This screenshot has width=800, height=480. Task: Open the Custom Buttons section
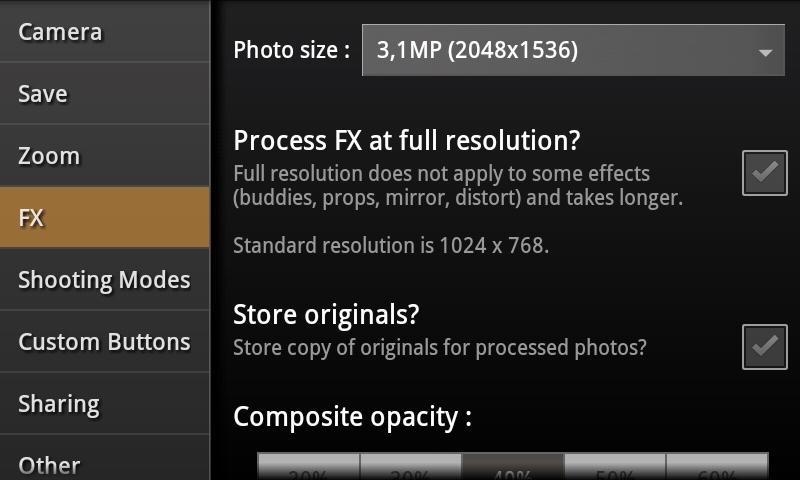click(x=104, y=342)
